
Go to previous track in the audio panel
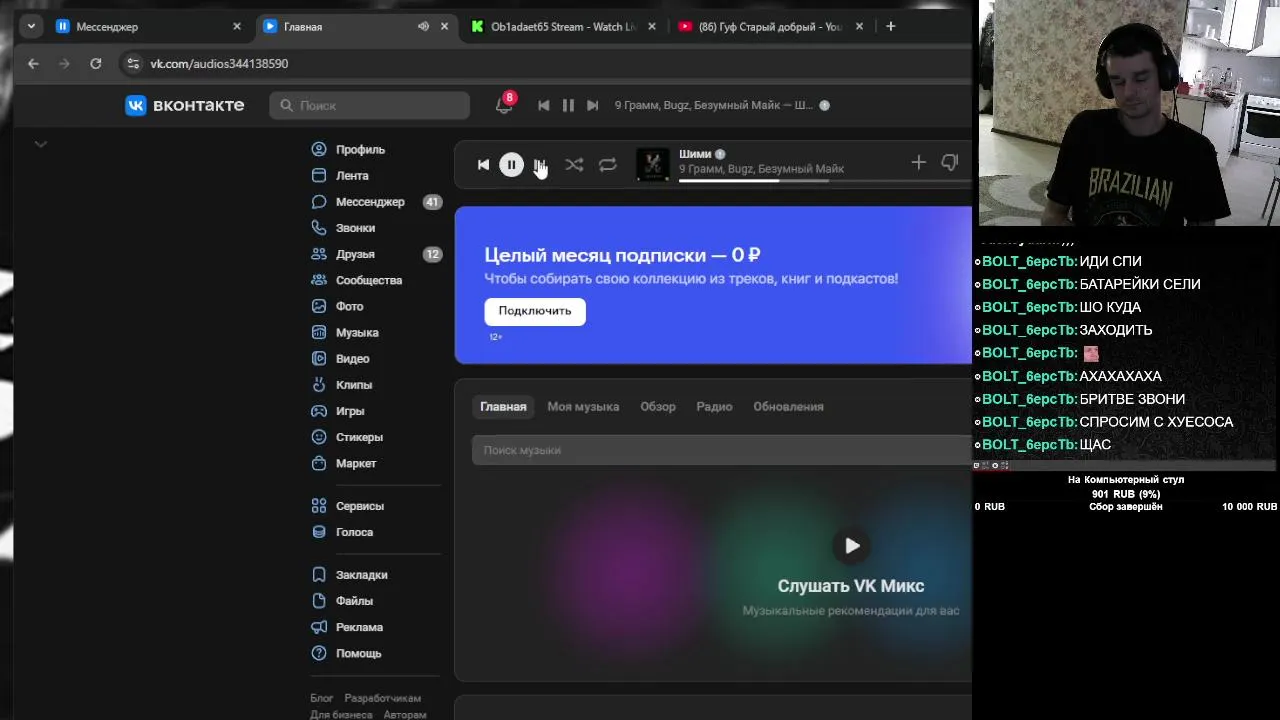[483, 165]
